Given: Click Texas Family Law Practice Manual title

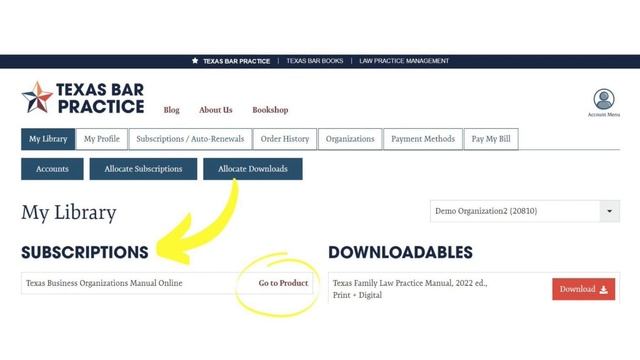Looking at the screenshot, I should (x=410, y=289).
